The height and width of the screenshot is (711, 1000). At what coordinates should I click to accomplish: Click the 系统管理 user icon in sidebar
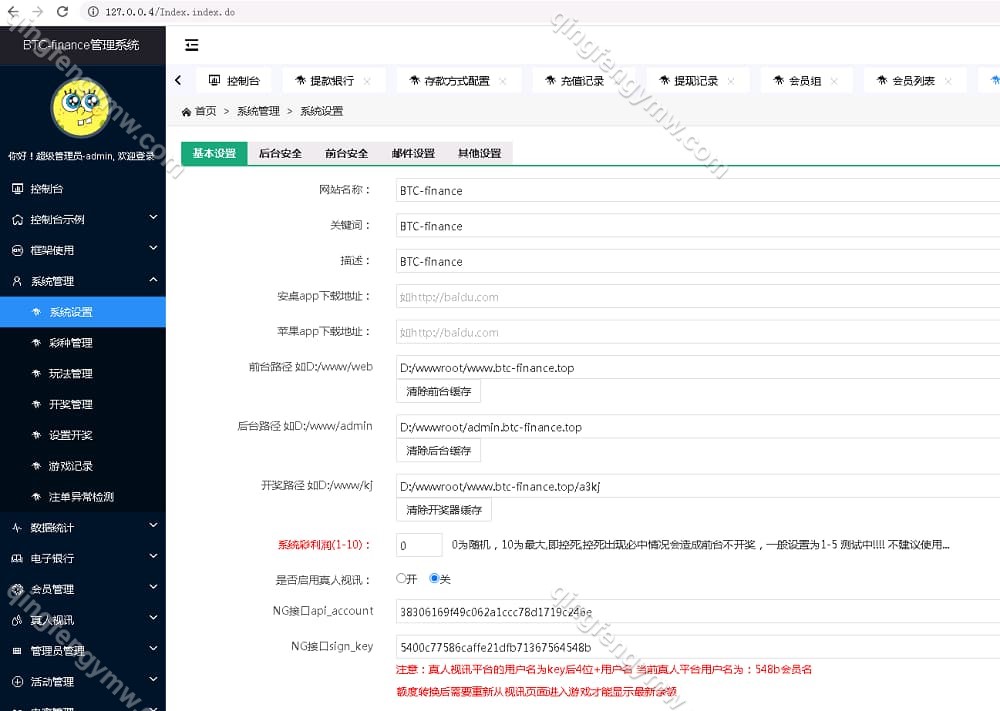tap(17, 281)
